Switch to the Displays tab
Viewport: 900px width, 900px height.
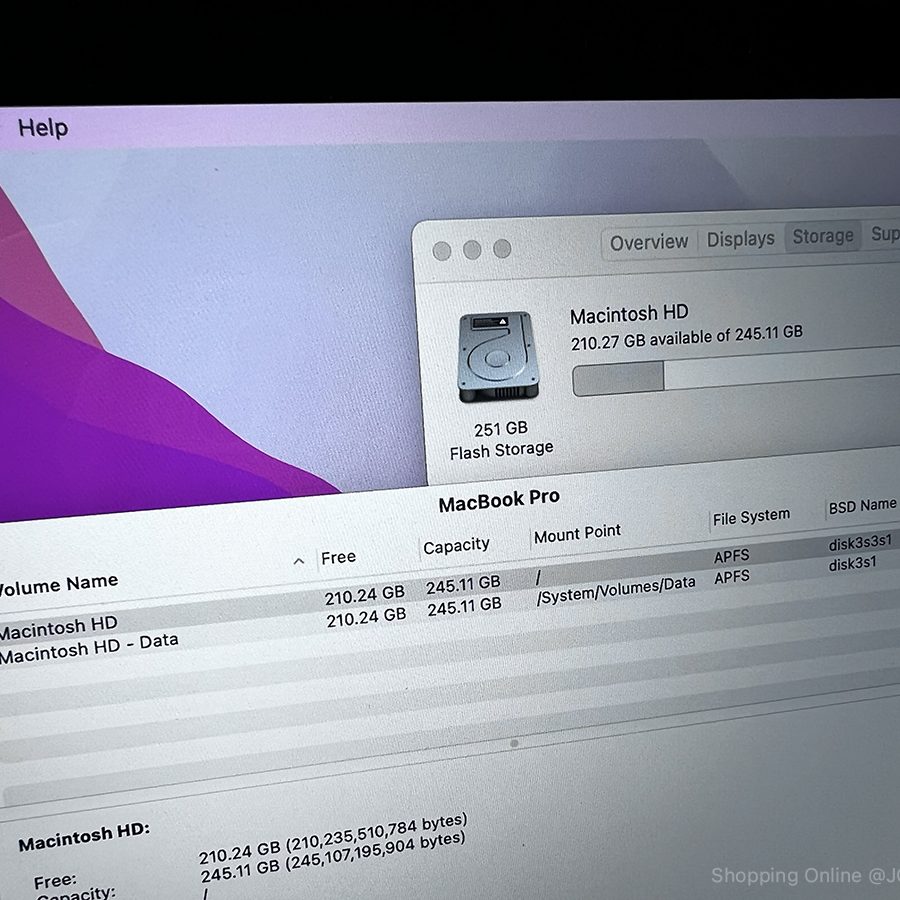[x=740, y=239]
